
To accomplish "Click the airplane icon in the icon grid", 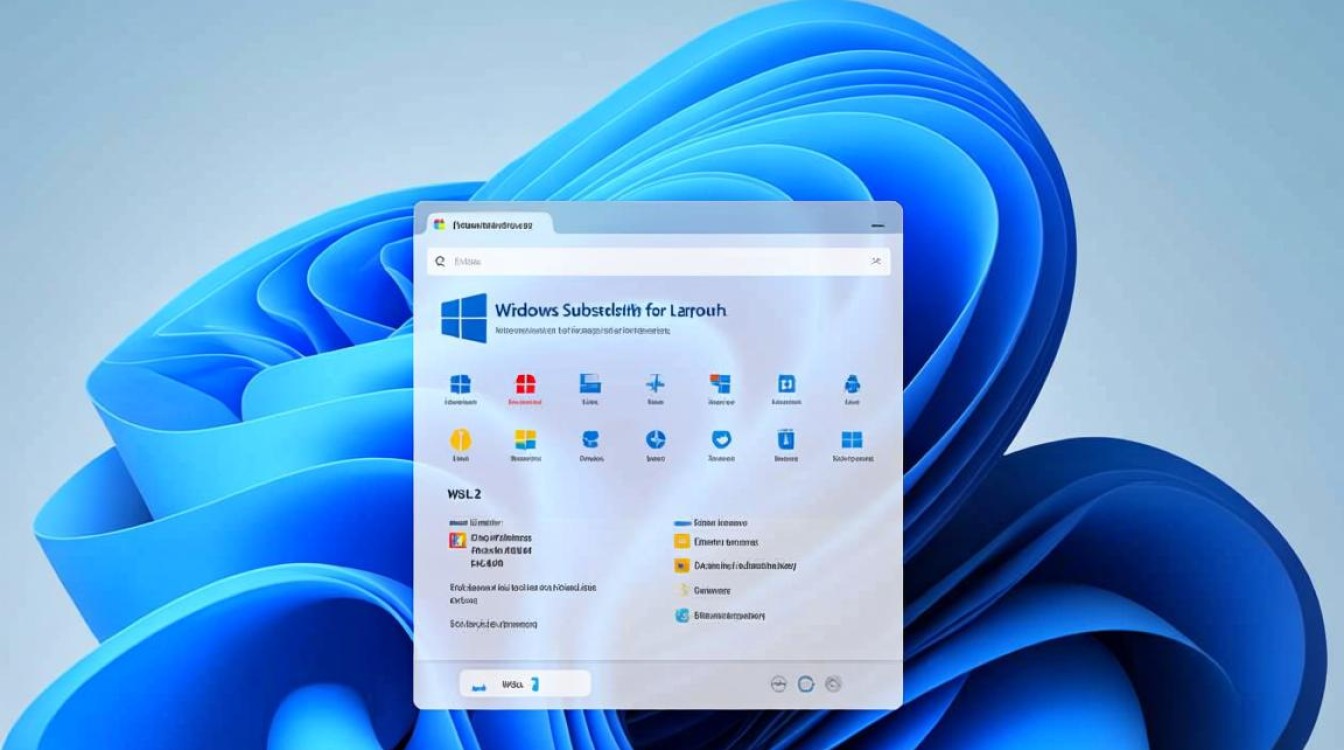I will click(x=656, y=383).
